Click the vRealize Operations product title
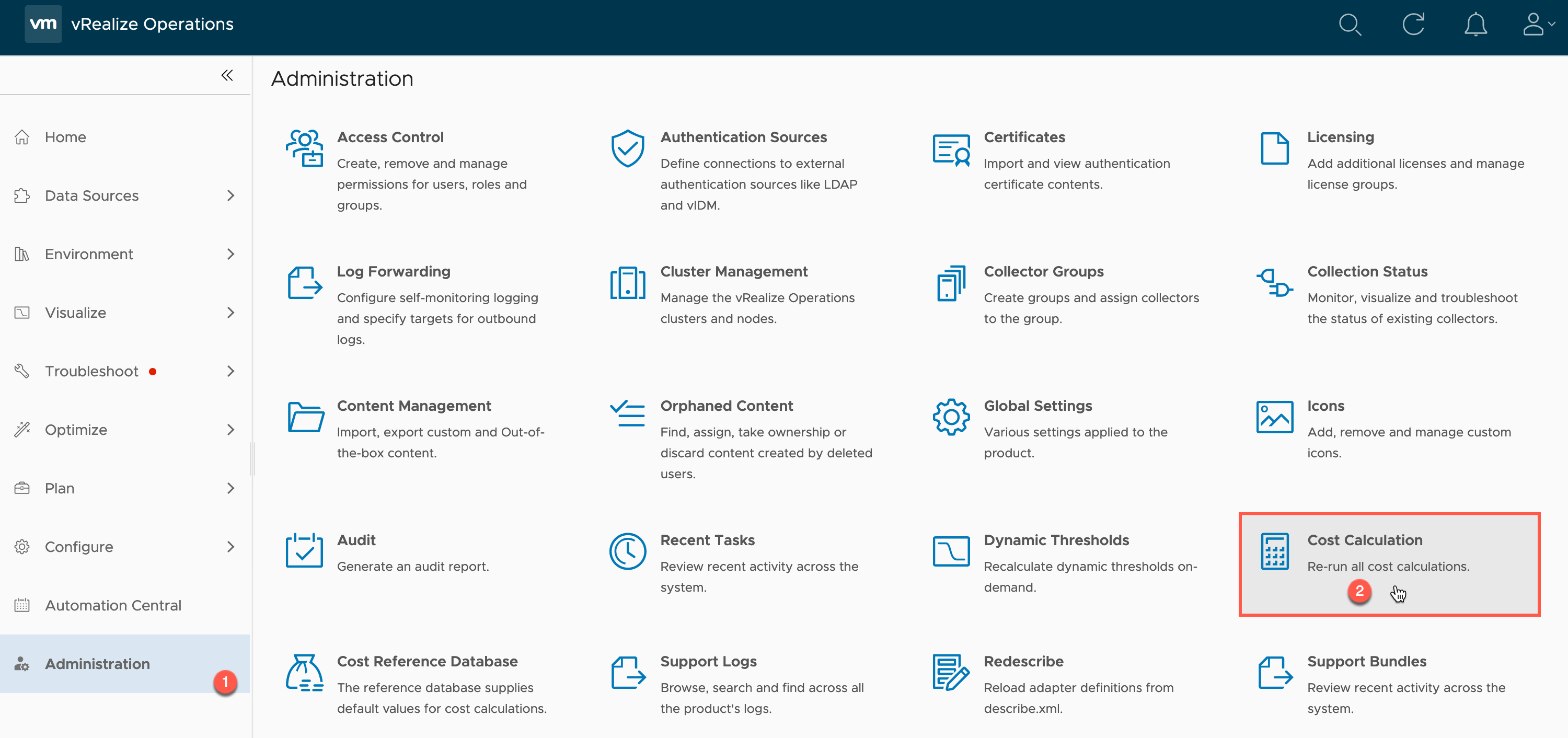Viewport: 1568px width, 738px height. (x=152, y=25)
